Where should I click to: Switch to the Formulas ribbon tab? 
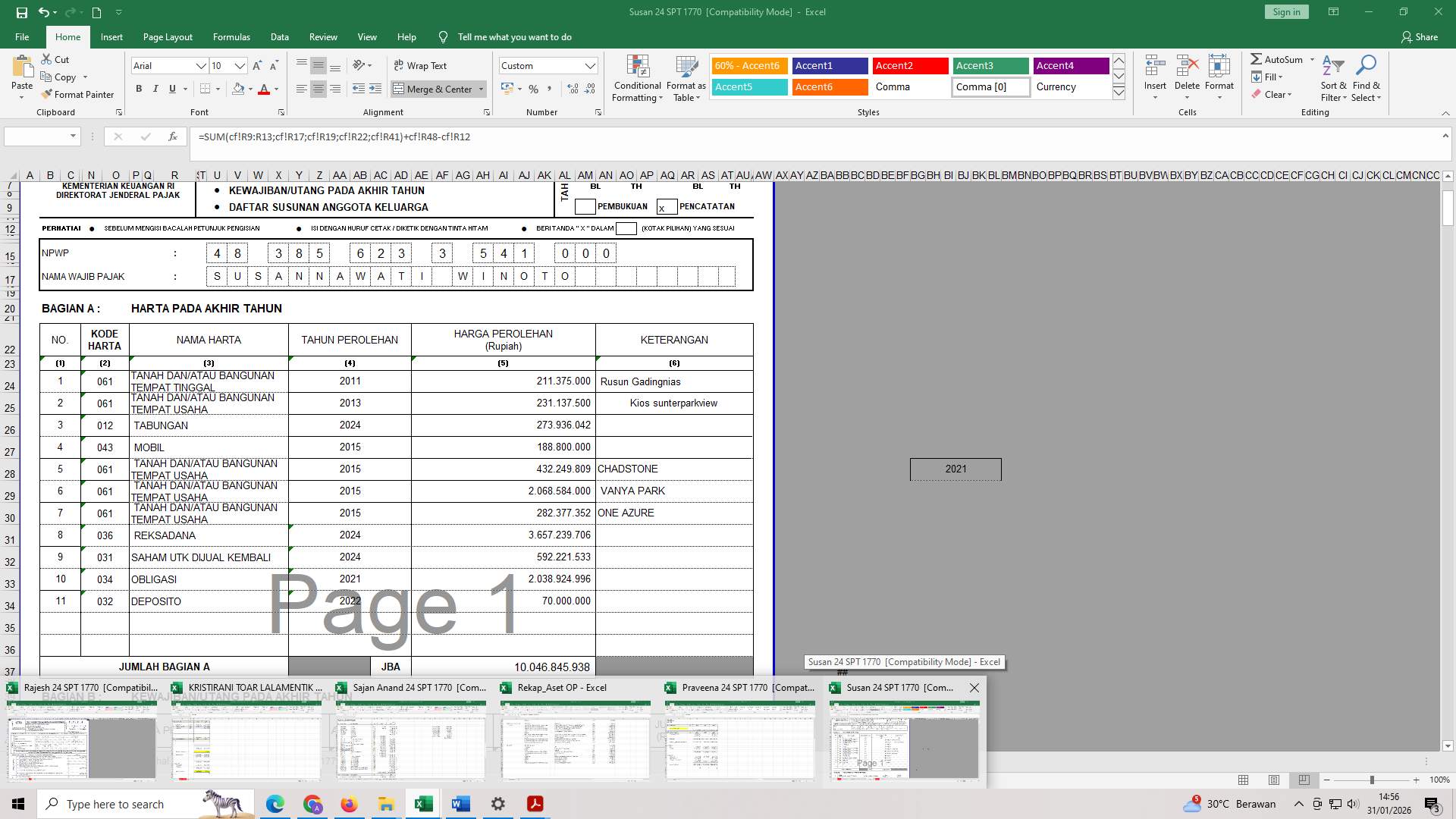tap(231, 36)
